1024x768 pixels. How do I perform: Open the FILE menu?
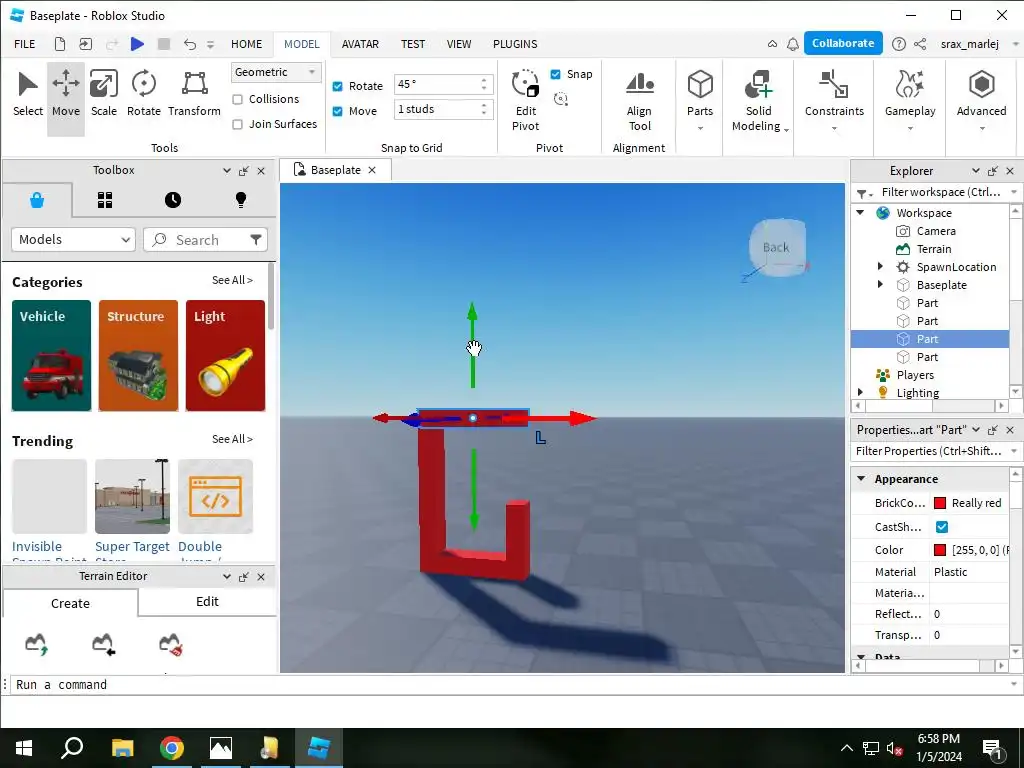25,44
